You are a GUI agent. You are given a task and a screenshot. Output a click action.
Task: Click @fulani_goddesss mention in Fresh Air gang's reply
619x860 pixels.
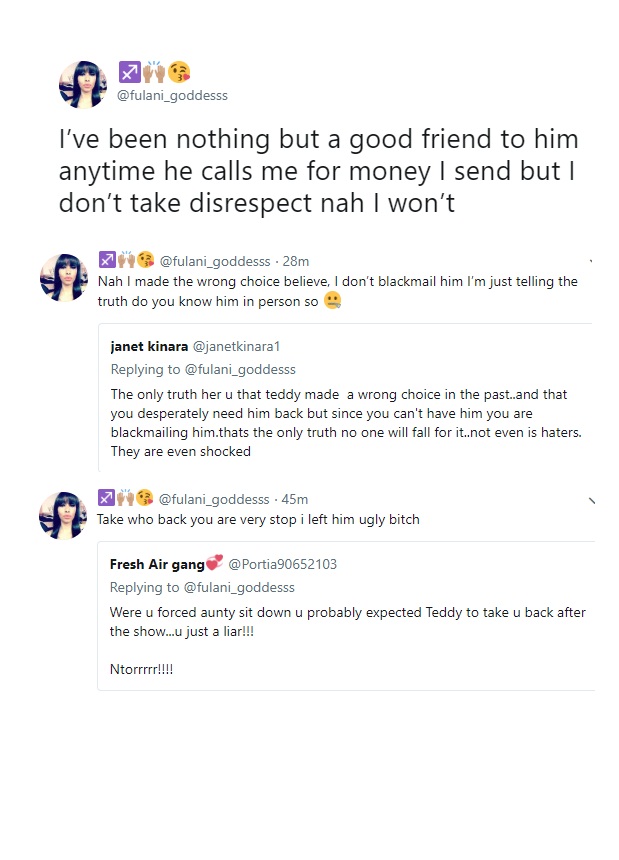[x=239, y=587]
